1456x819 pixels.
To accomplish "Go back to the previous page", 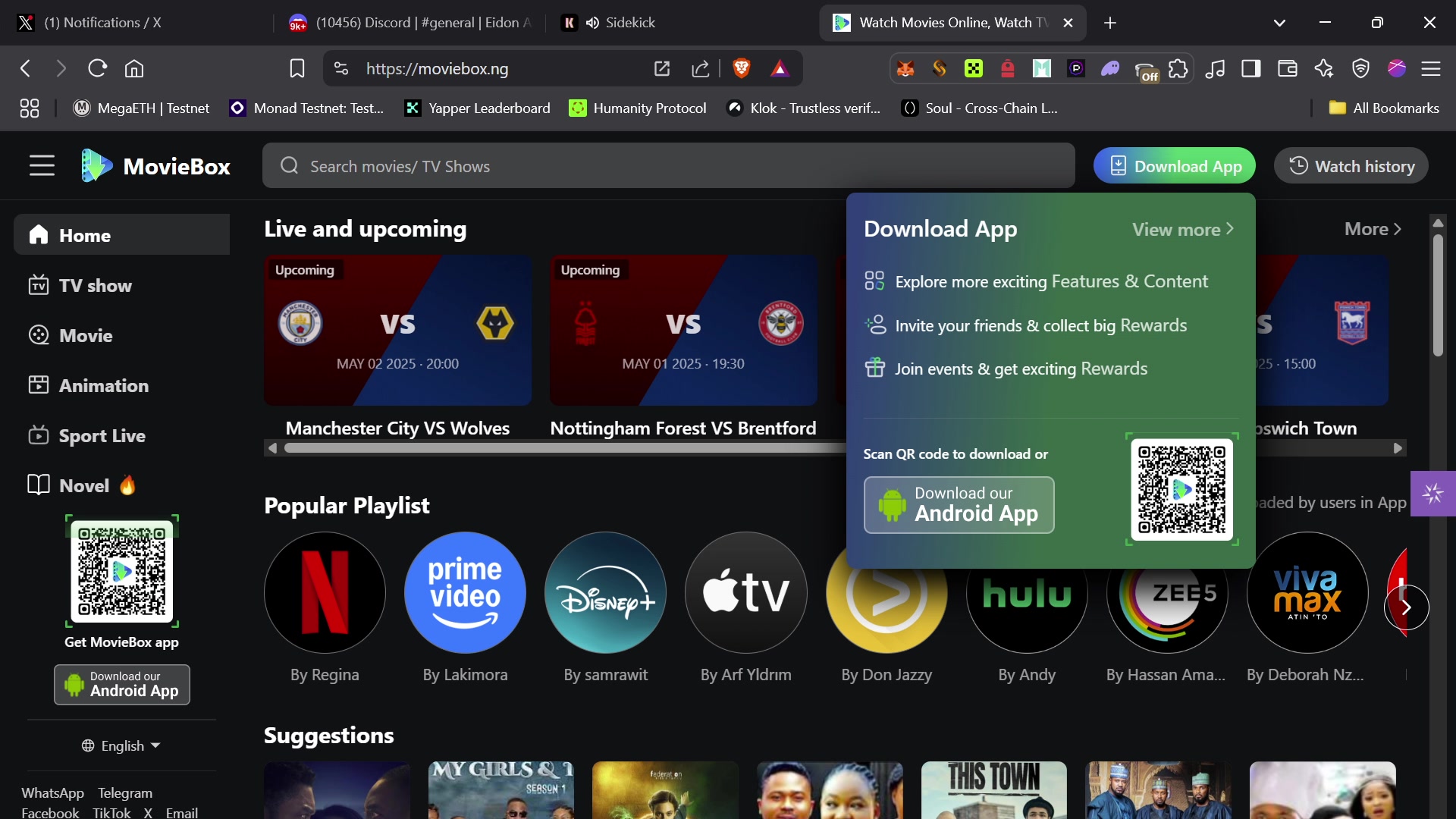I will [x=26, y=69].
